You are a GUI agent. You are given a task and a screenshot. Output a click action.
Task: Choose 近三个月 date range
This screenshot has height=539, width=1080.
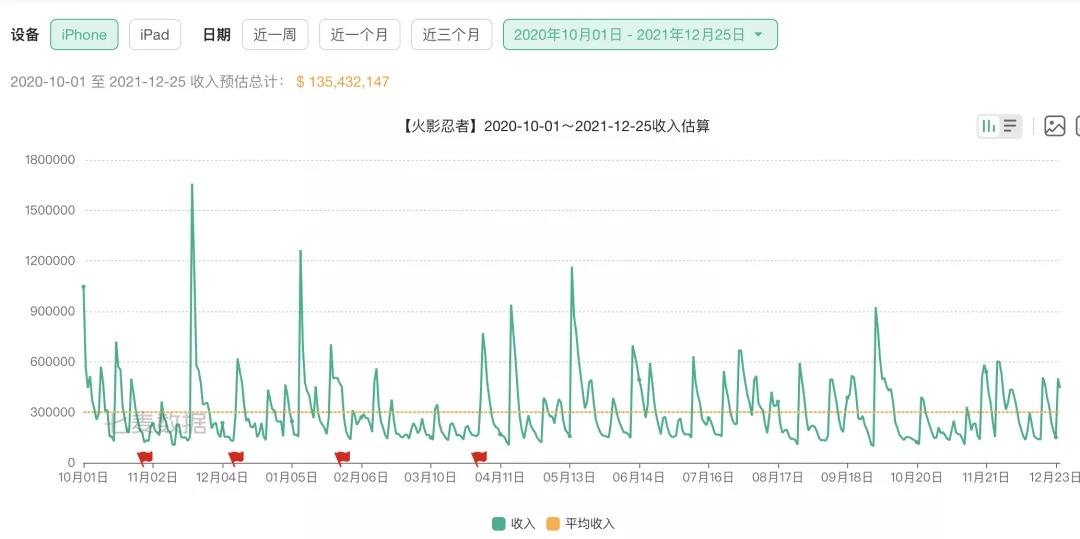[x=452, y=34]
